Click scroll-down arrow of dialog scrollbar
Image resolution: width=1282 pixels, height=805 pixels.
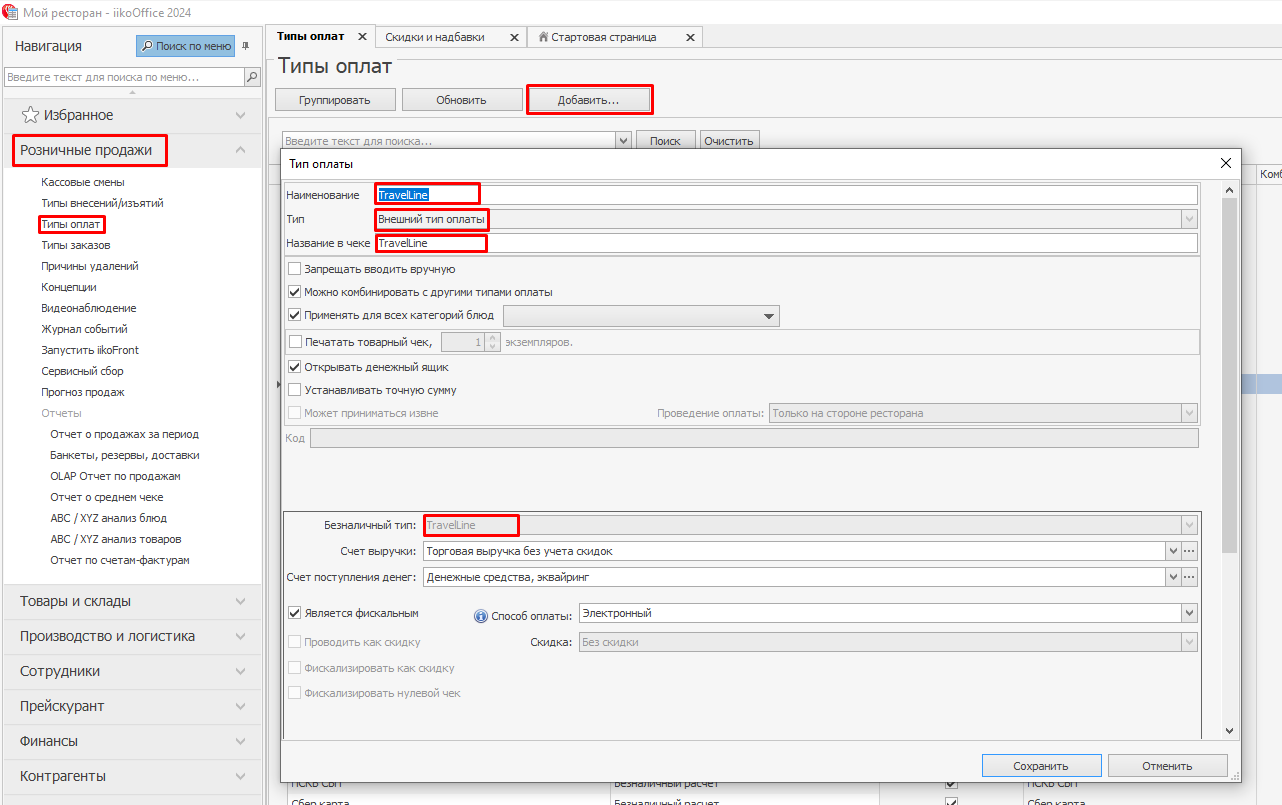[1230, 732]
